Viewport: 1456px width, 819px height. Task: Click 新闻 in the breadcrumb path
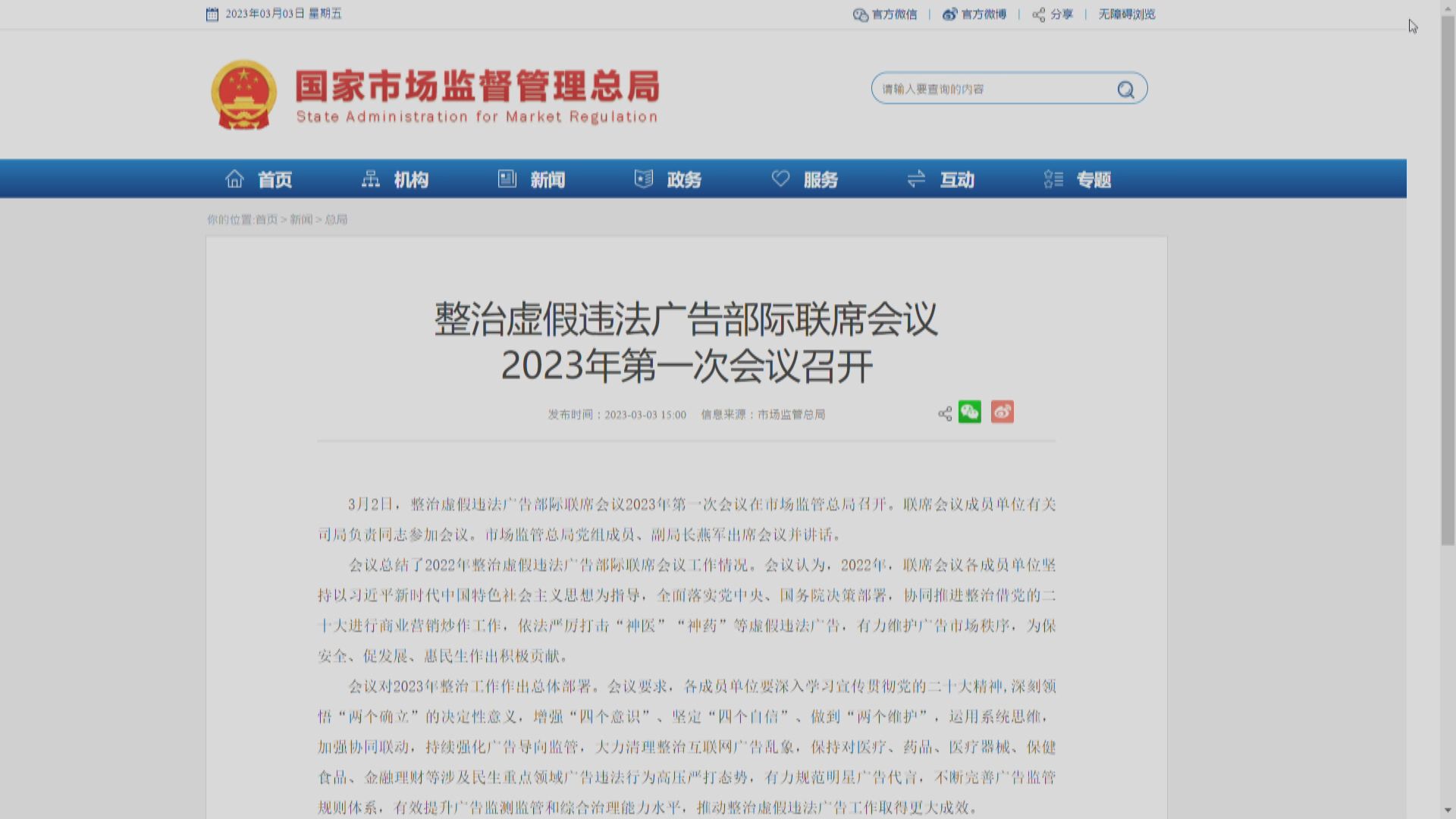coord(302,219)
